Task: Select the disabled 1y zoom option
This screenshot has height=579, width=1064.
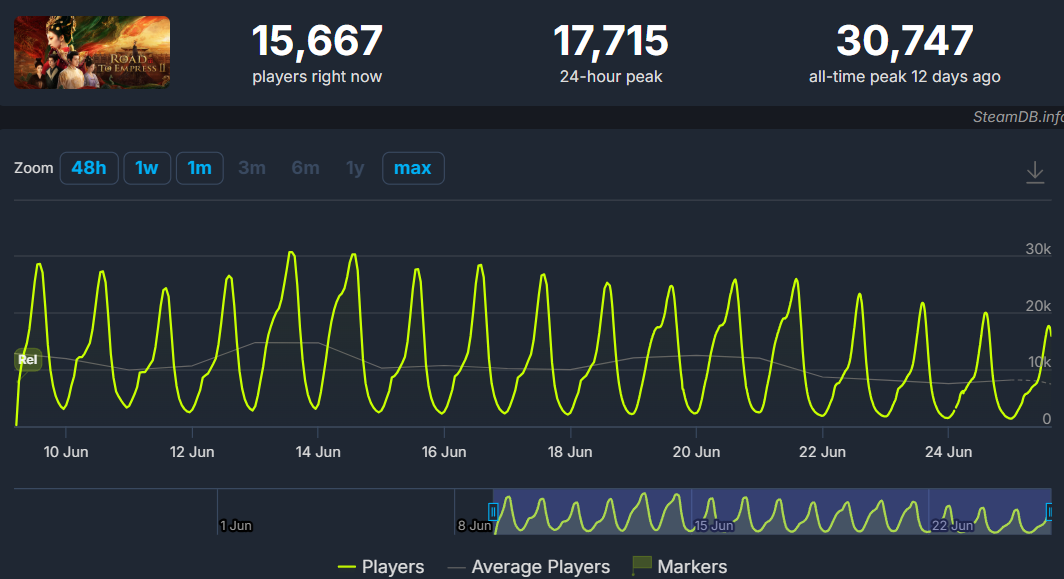Action: [x=355, y=168]
